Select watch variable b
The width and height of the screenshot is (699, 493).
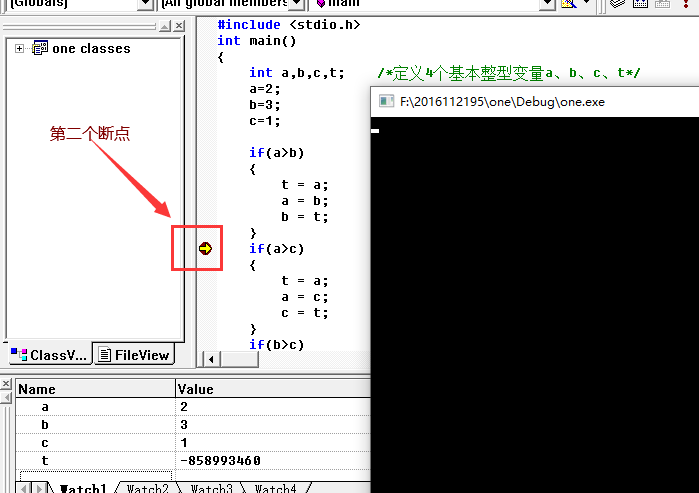(x=45, y=425)
